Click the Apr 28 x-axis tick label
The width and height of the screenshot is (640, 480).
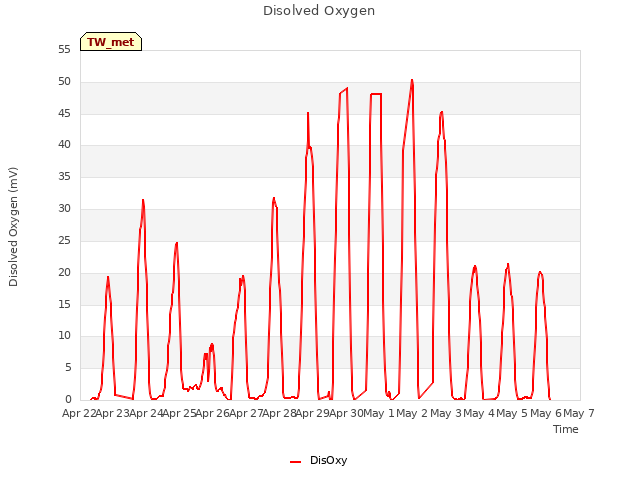click(x=279, y=413)
